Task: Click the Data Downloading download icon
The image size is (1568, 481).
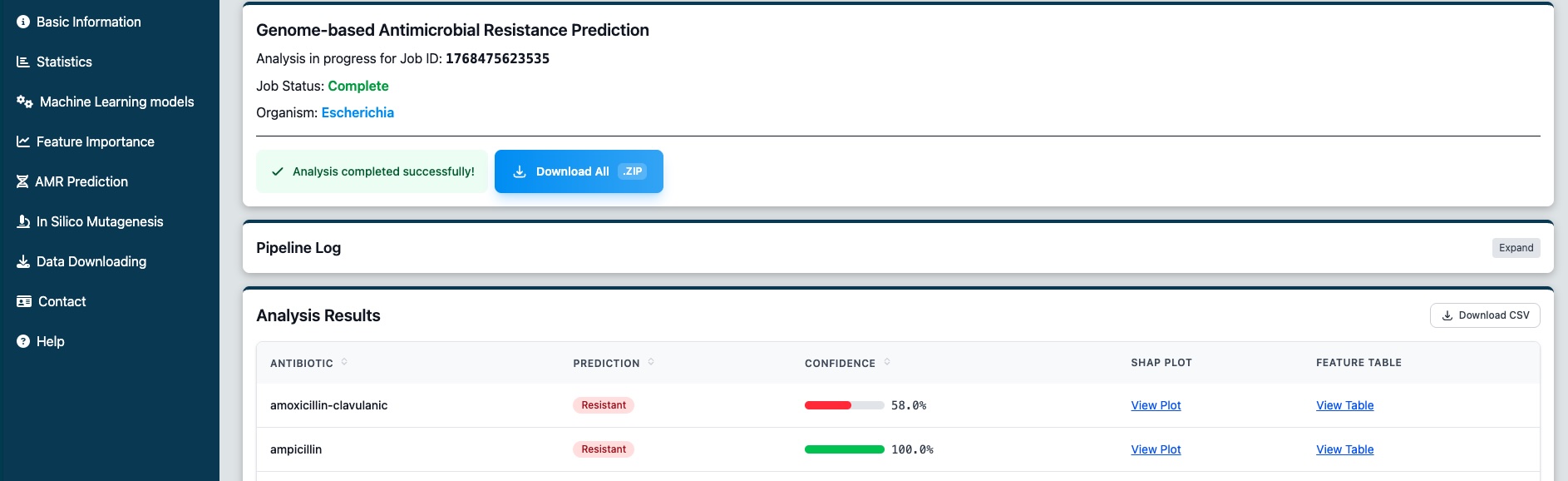Action: (23, 261)
